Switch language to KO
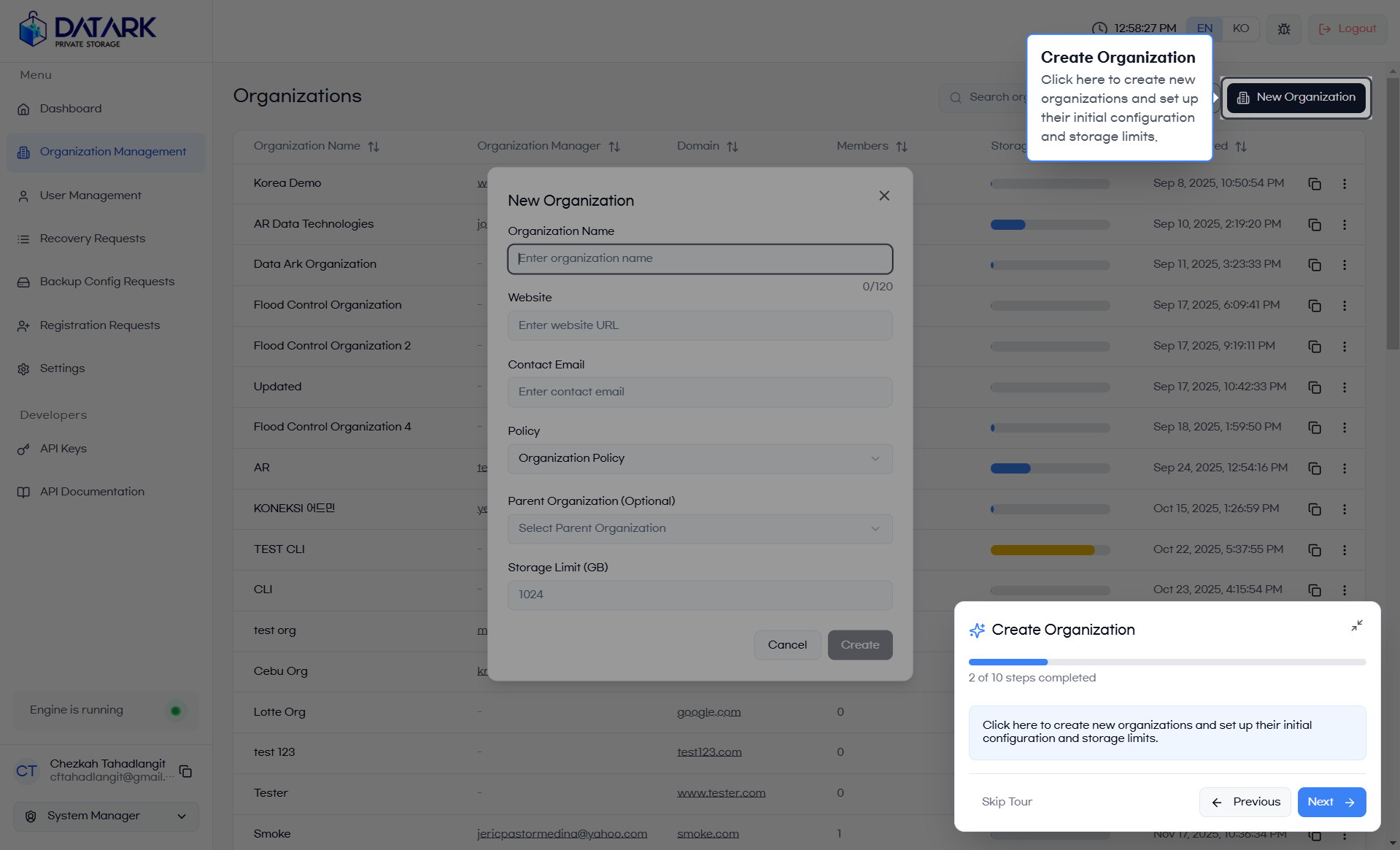The height and width of the screenshot is (850, 1400). click(1240, 28)
